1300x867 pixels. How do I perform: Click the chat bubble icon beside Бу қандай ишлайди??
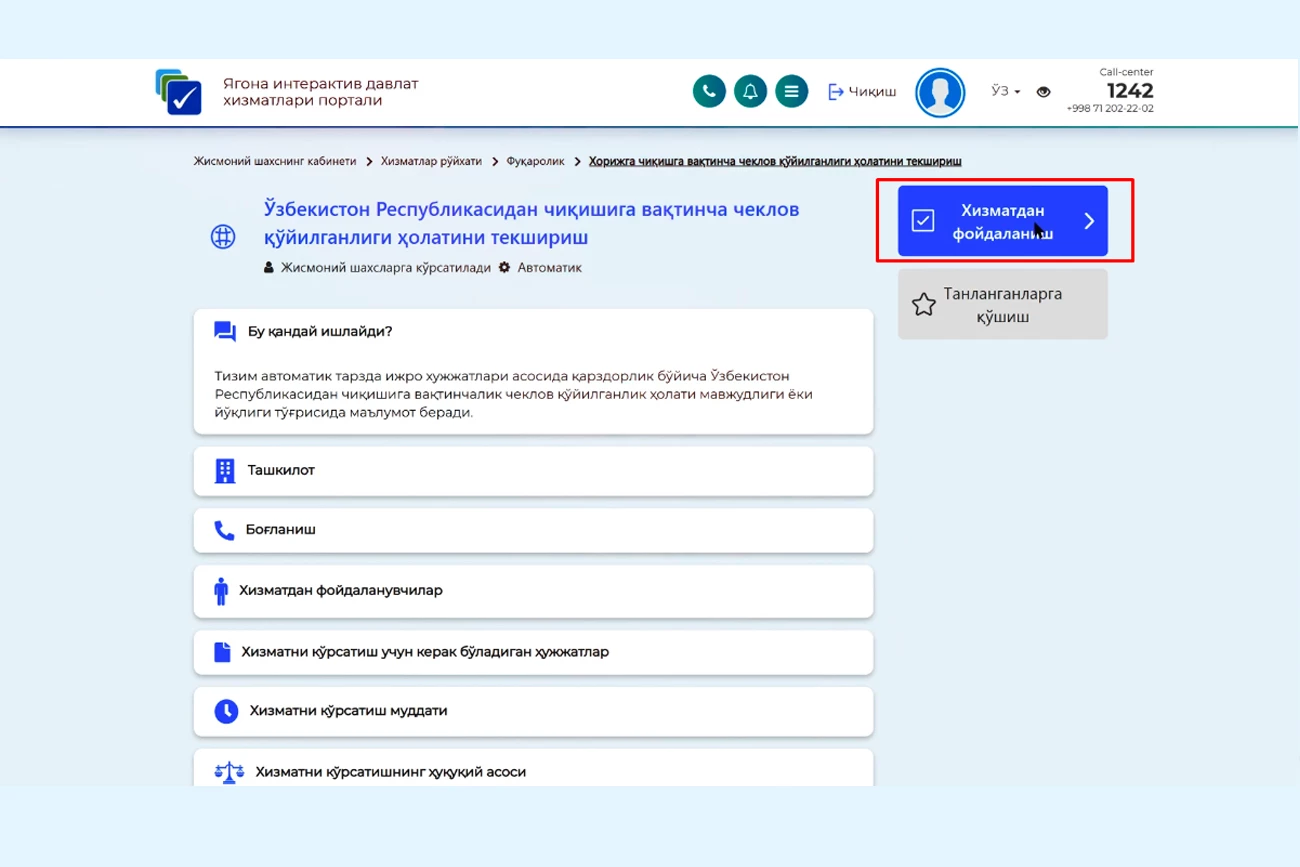point(225,331)
